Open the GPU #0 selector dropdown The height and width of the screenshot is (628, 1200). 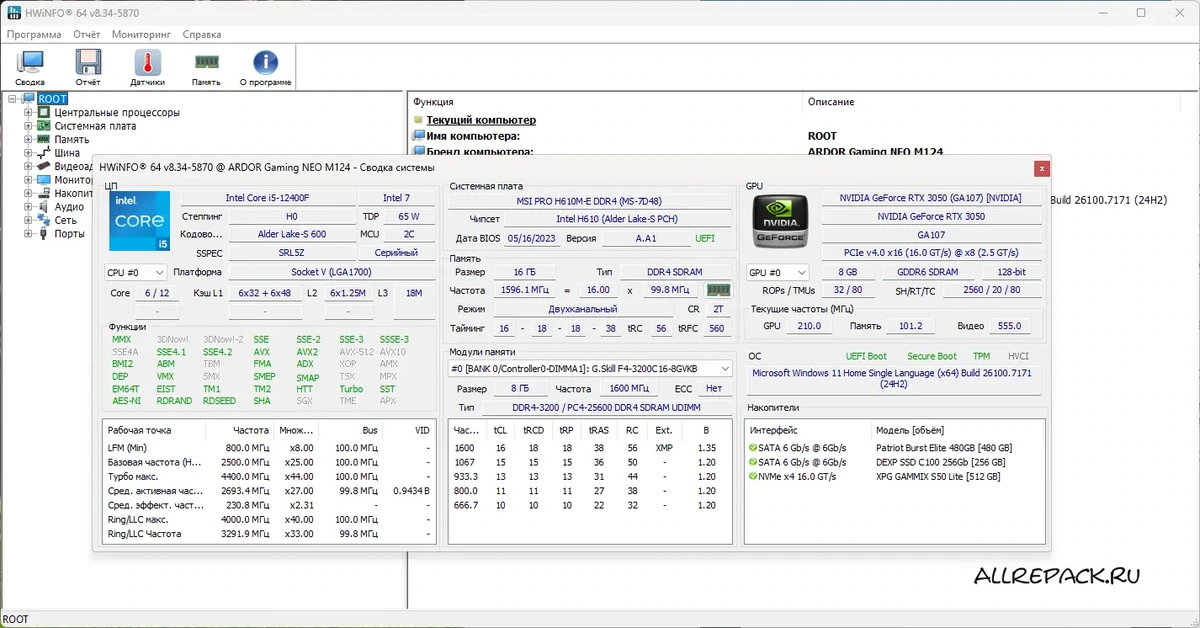tap(777, 272)
